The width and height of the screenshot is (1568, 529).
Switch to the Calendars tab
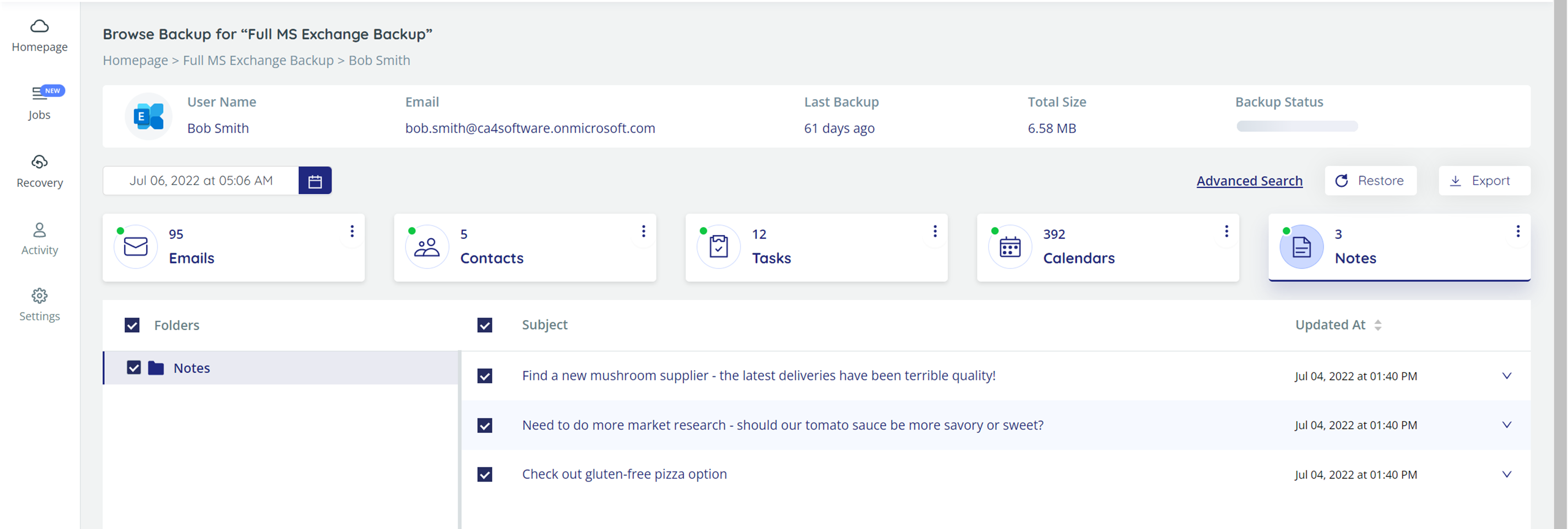pyautogui.click(x=1109, y=247)
